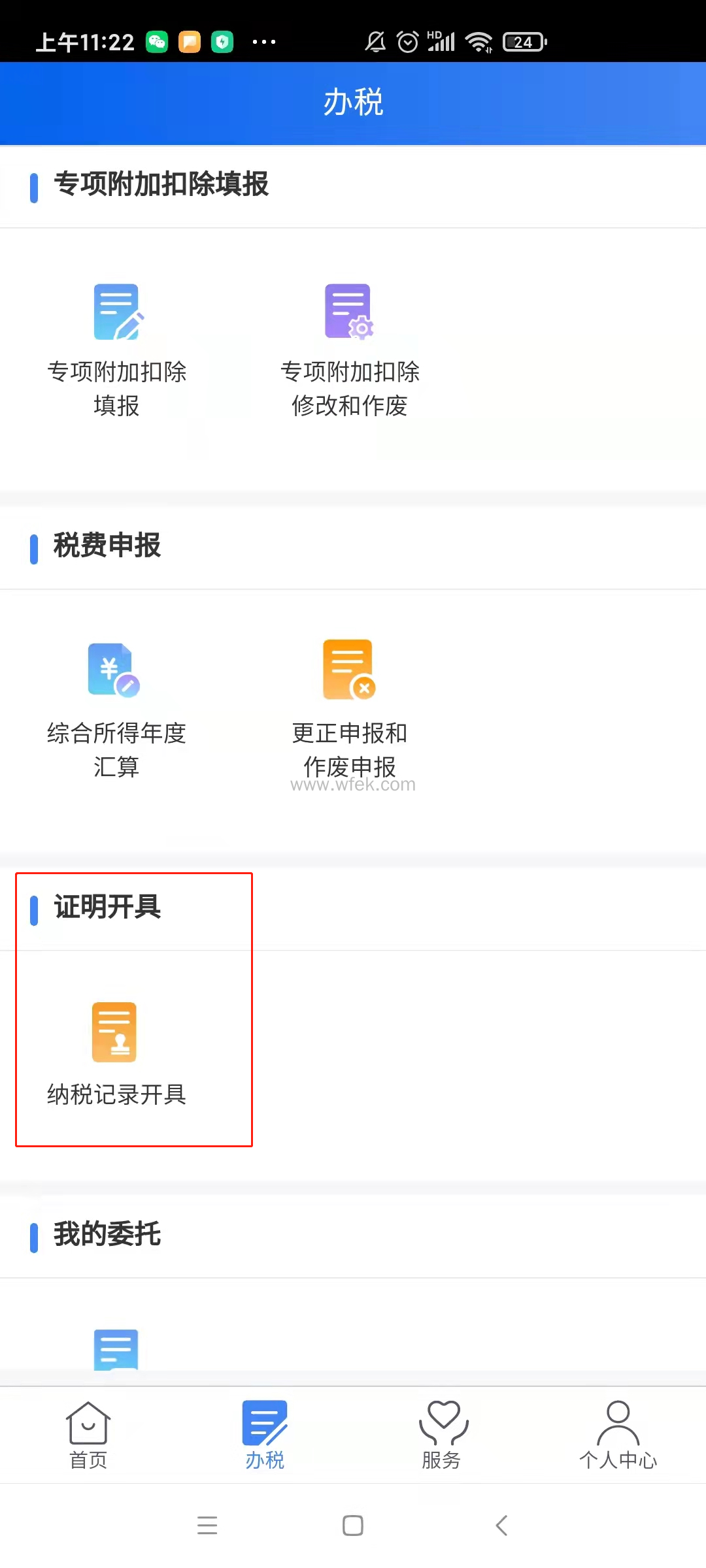Tap the WeChat notification icon in status bar

point(157,42)
